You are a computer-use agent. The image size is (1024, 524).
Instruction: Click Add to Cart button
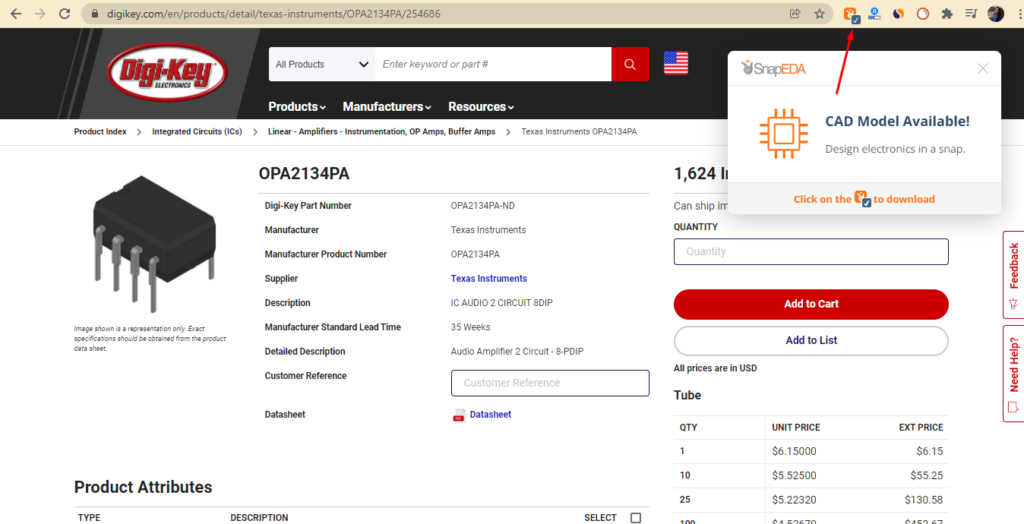click(x=811, y=304)
